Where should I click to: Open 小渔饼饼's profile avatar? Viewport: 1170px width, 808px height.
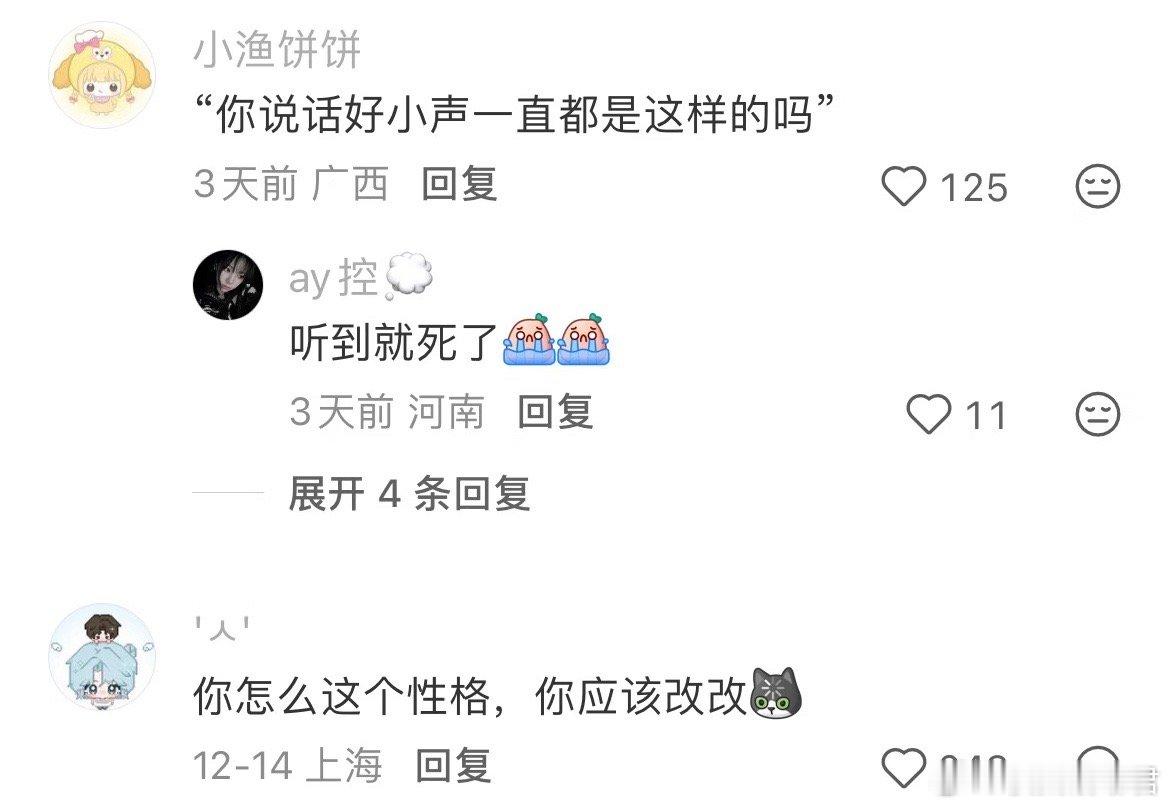pyautogui.click(x=102, y=75)
